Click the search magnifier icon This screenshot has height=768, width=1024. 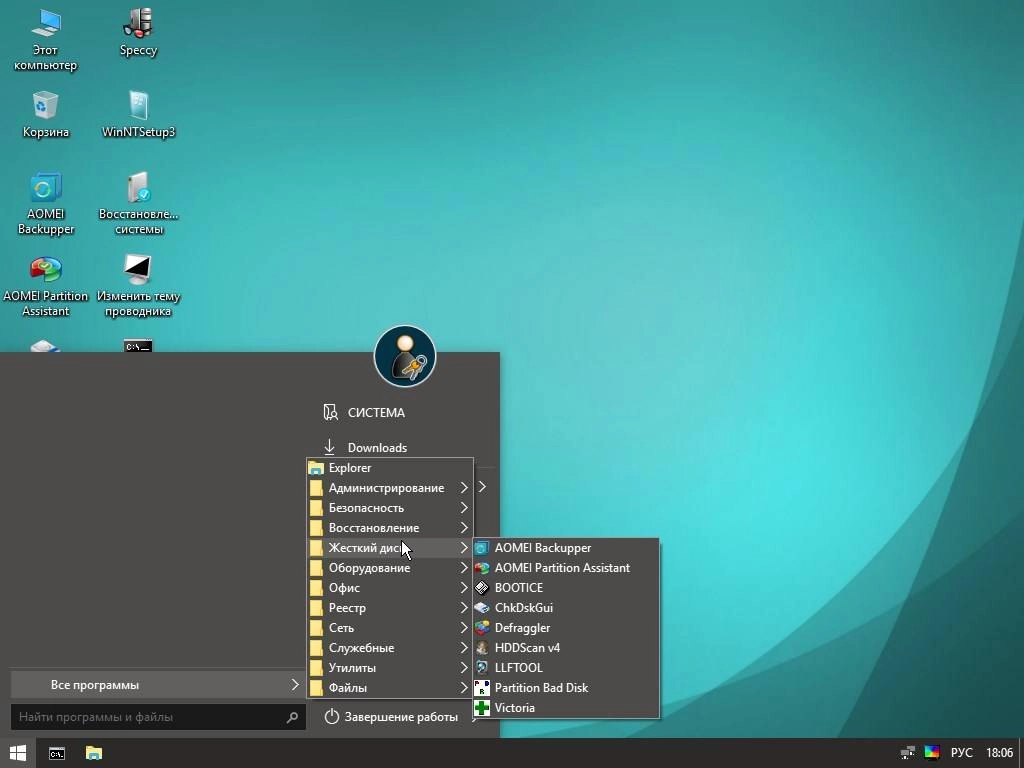292,717
